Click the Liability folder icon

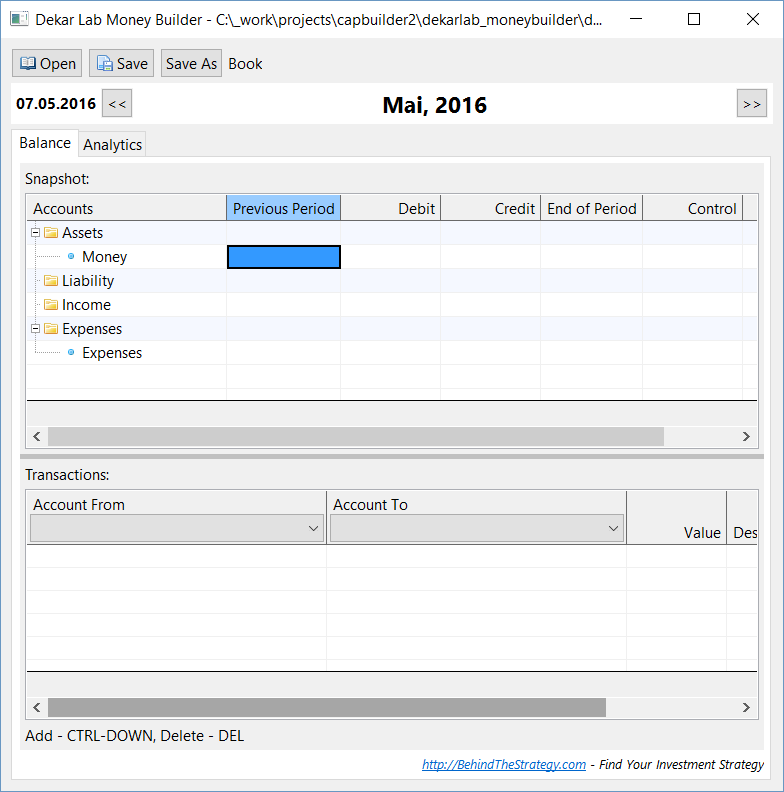click(51, 280)
